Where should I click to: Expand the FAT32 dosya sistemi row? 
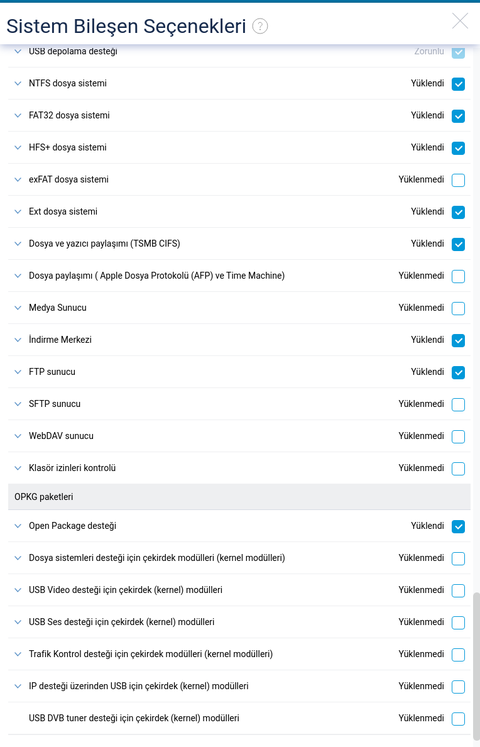(18, 115)
